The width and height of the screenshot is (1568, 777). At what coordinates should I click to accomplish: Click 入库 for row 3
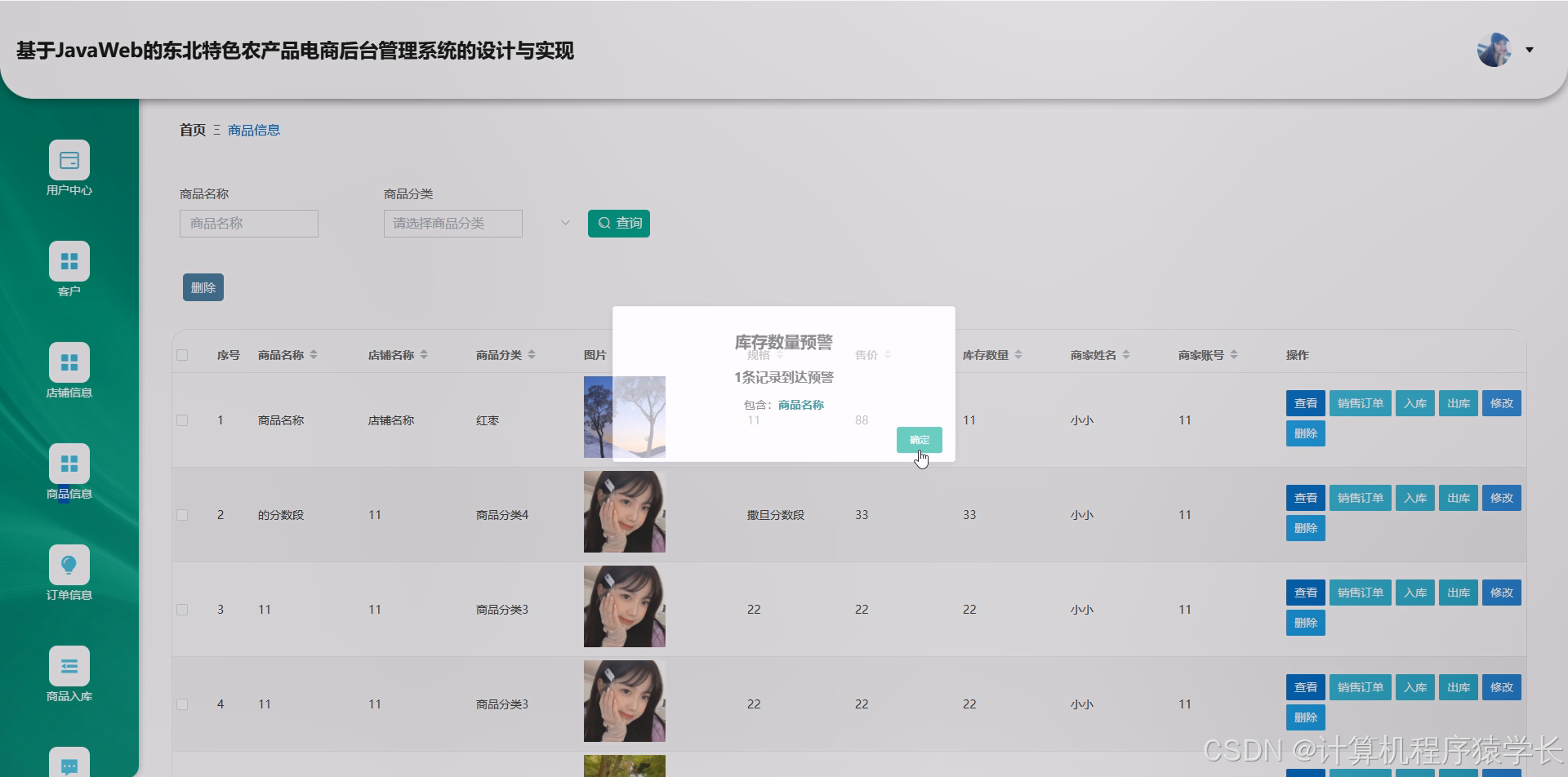[x=1415, y=593]
